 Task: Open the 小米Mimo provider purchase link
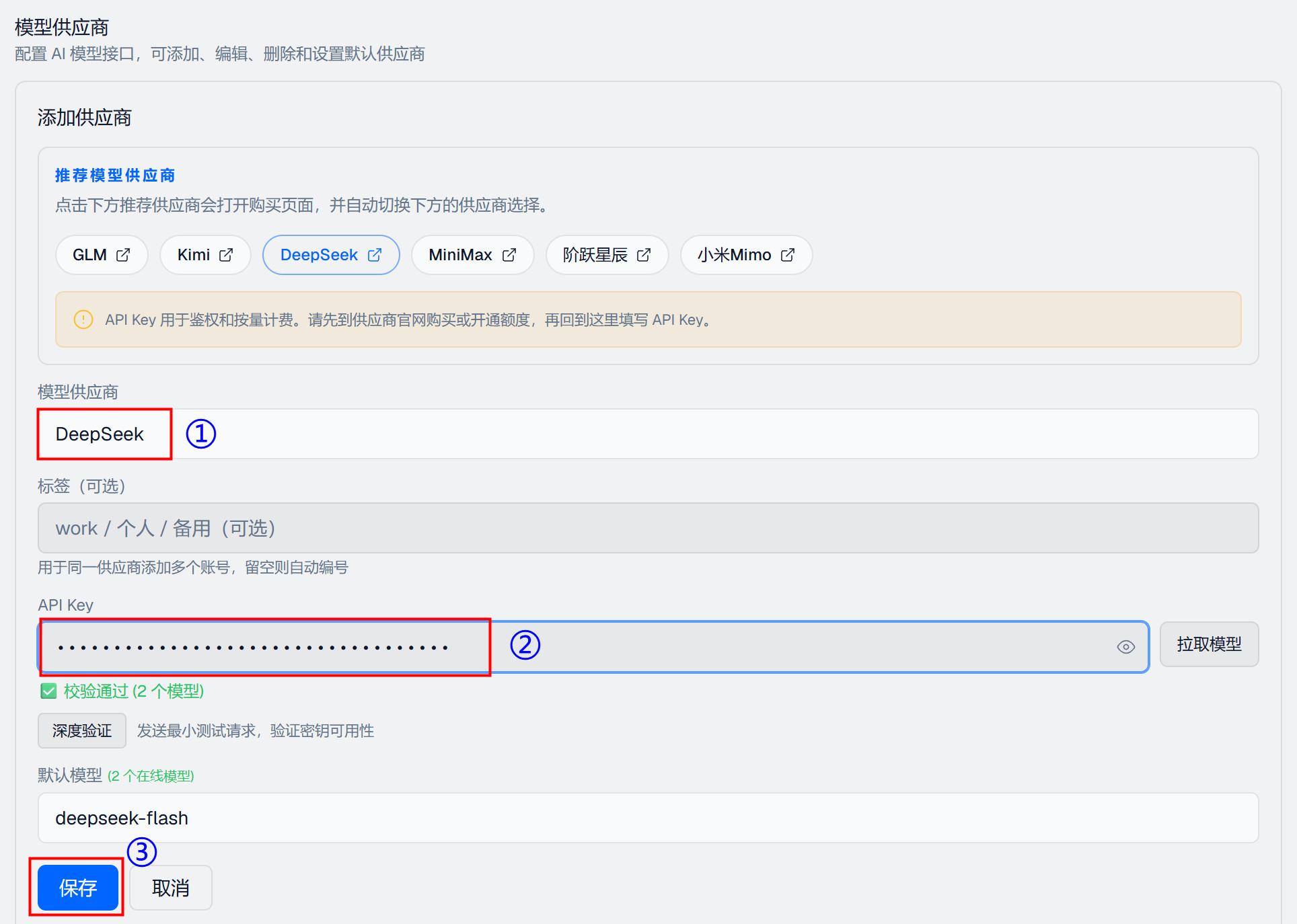pos(746,255)
